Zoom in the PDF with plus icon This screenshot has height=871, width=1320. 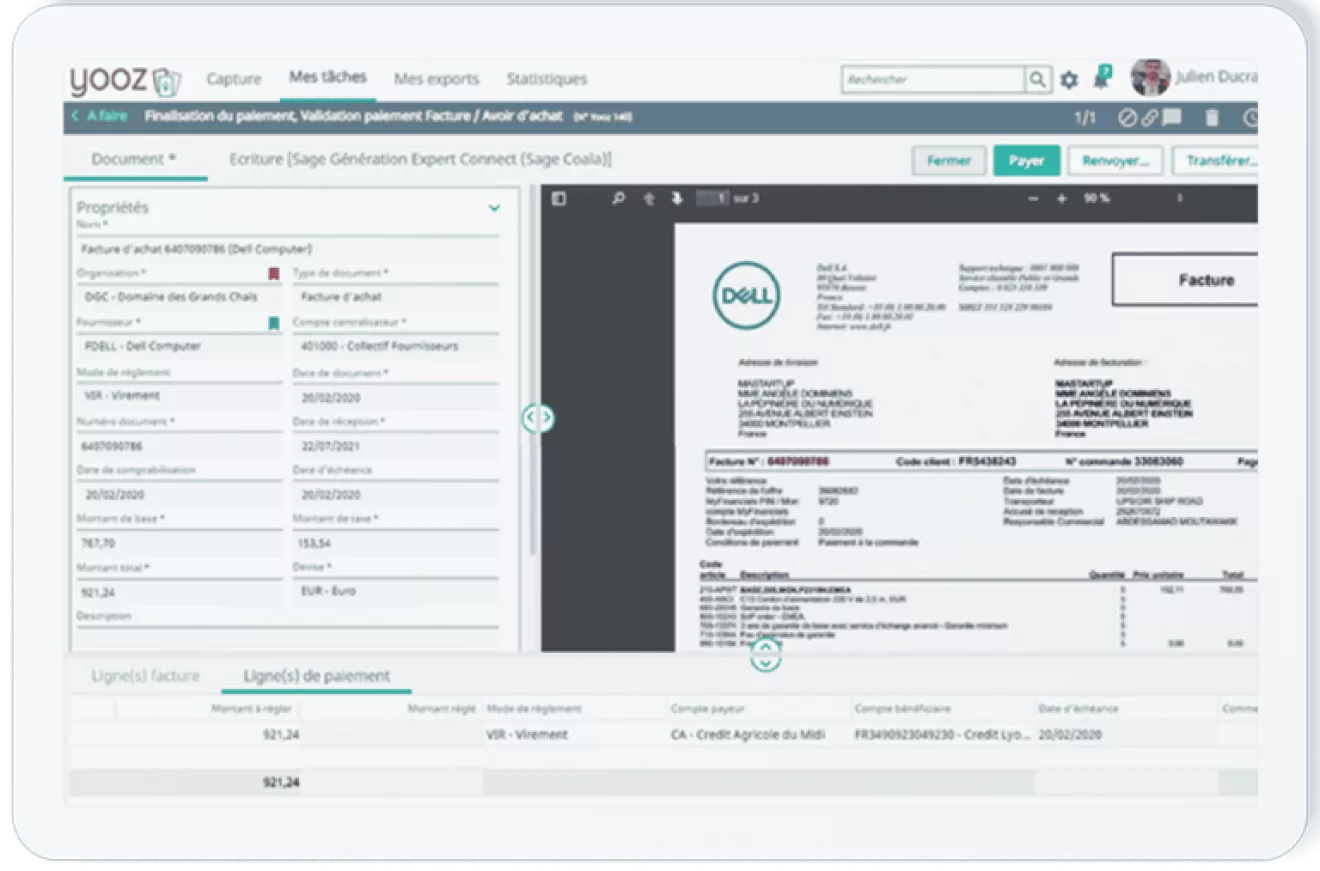pos(1062,199)
